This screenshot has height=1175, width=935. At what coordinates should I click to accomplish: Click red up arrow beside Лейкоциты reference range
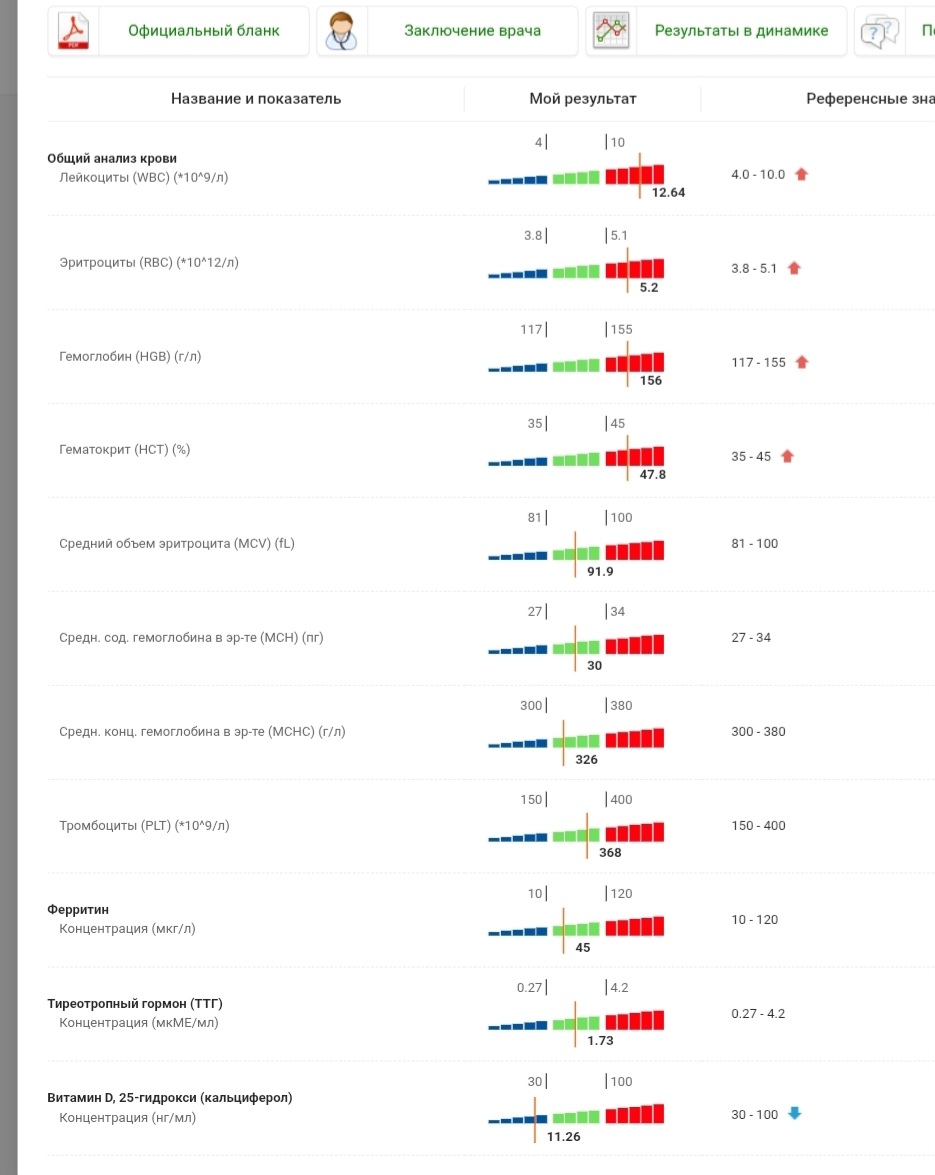click(801, 174)
